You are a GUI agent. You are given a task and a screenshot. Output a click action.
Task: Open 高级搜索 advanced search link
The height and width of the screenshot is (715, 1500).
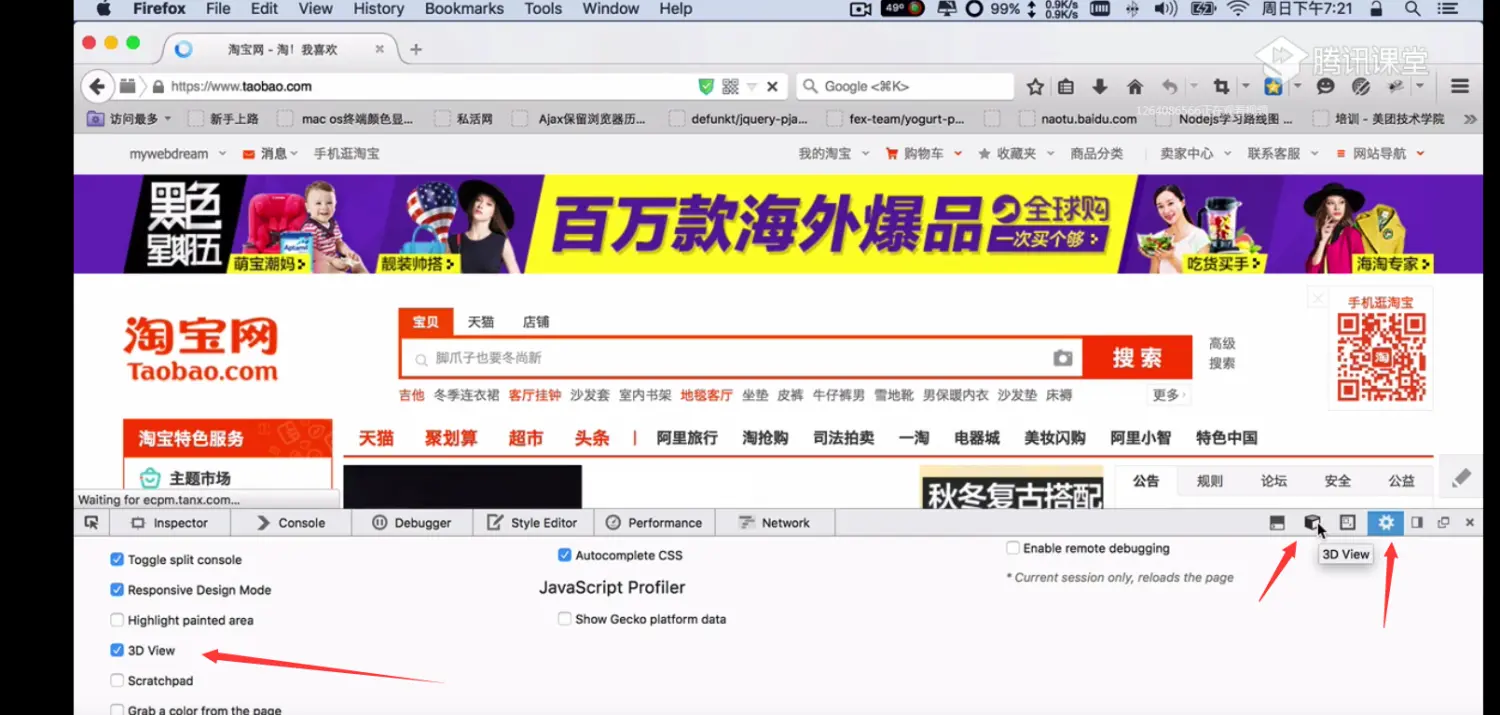tap(1222, 354)
